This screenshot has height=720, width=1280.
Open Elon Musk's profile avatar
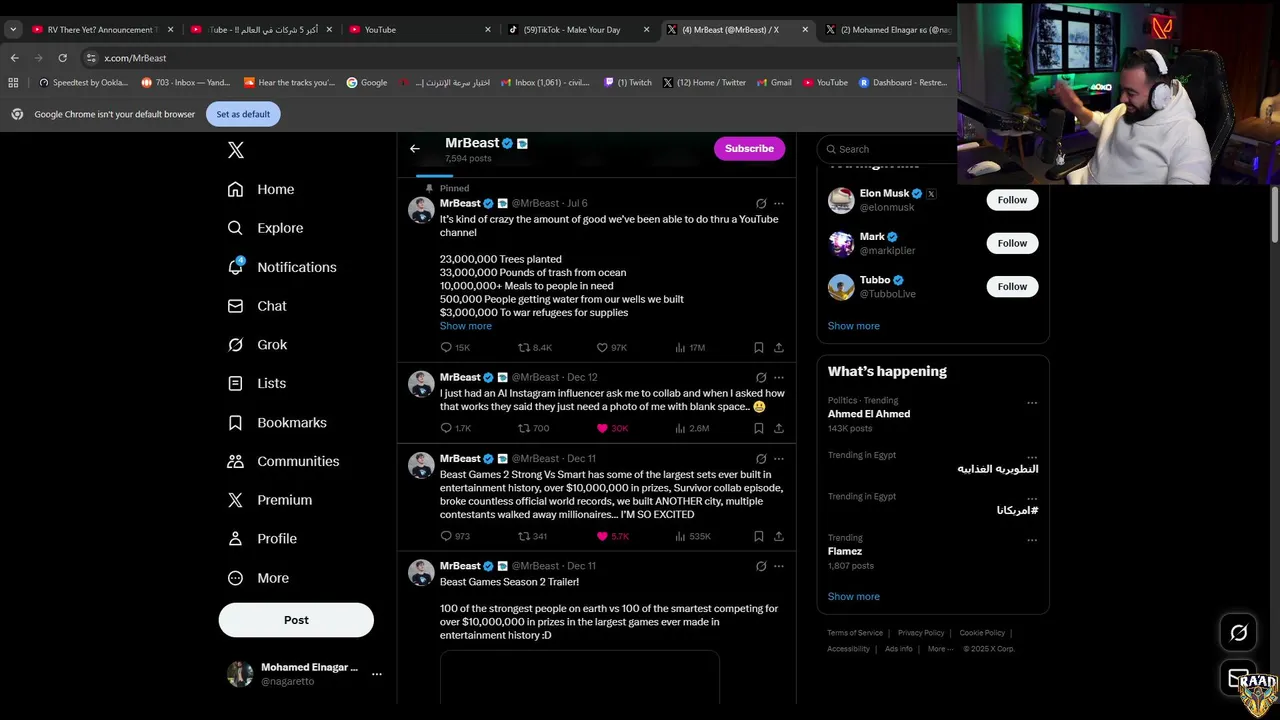point(841,200)
